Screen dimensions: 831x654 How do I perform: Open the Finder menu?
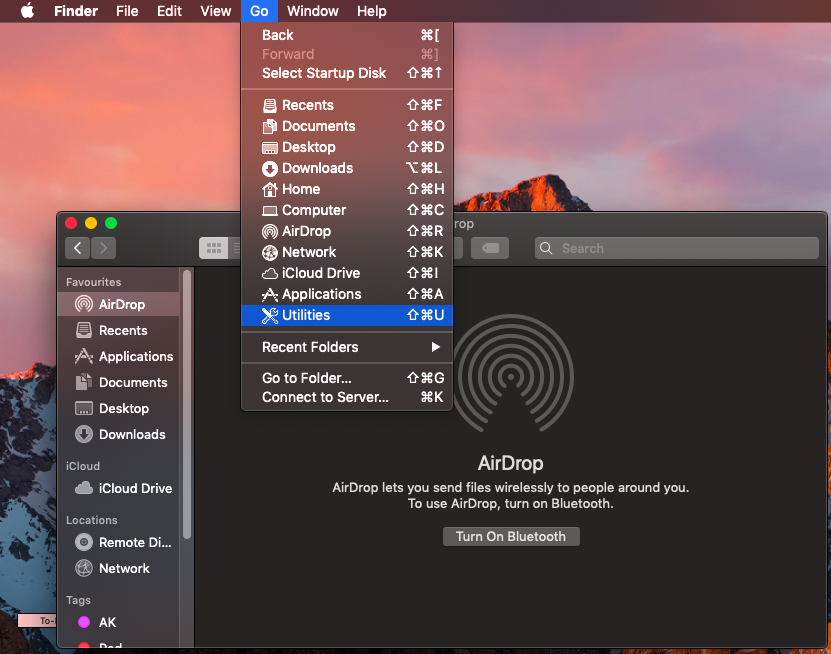[x=76, y=11]
